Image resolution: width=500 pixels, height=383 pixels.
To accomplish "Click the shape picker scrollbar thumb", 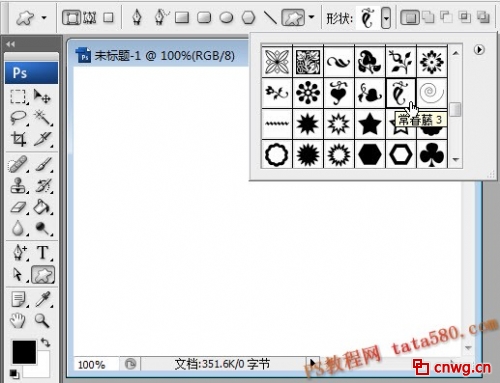I will (456, 109).
